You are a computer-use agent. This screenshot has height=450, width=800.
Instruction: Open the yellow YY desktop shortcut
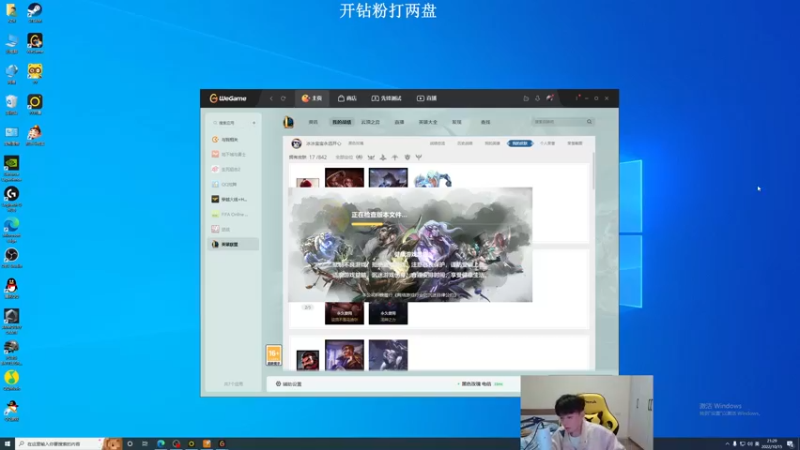coord(35,73)
